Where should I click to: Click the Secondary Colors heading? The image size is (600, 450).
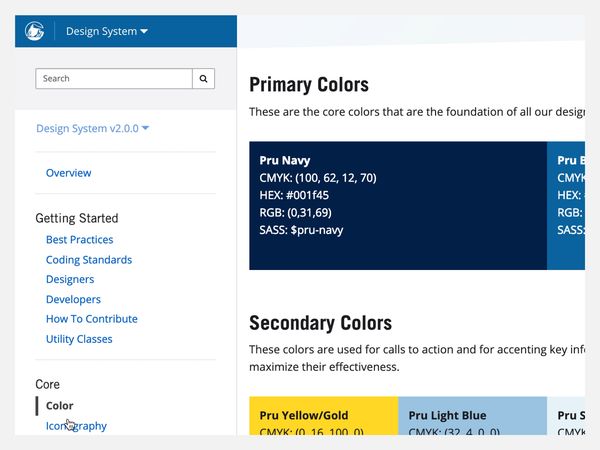coord(321,323)
